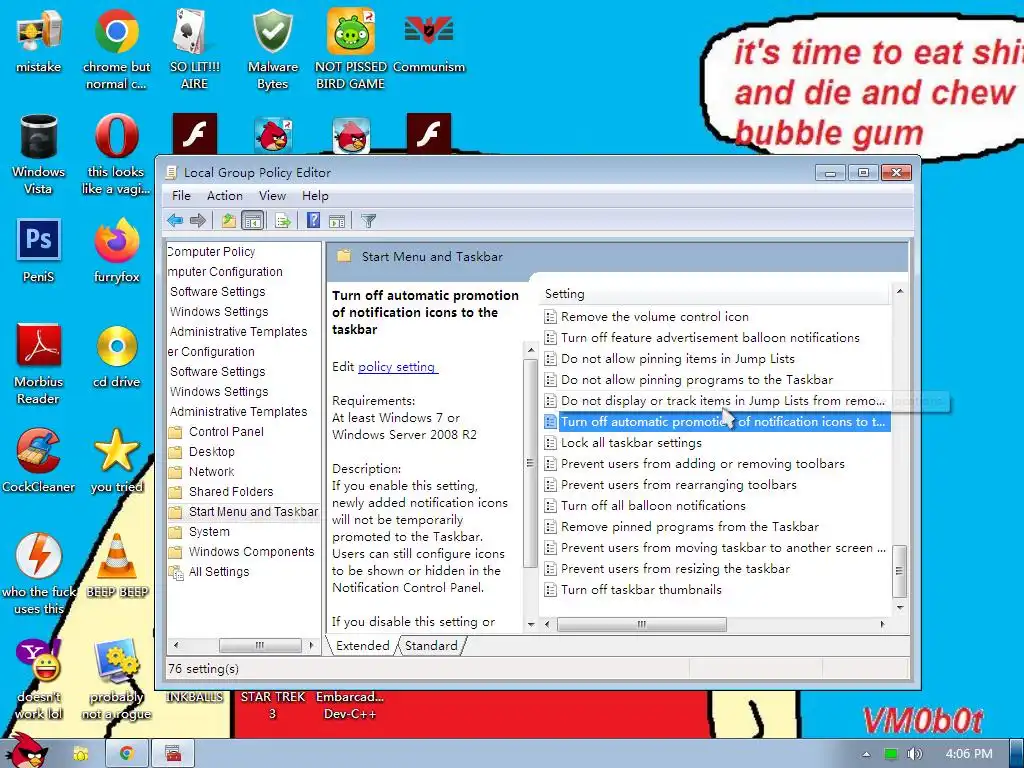Select 'Do not allow pinning items in Jump Lists'

[677, 359]
